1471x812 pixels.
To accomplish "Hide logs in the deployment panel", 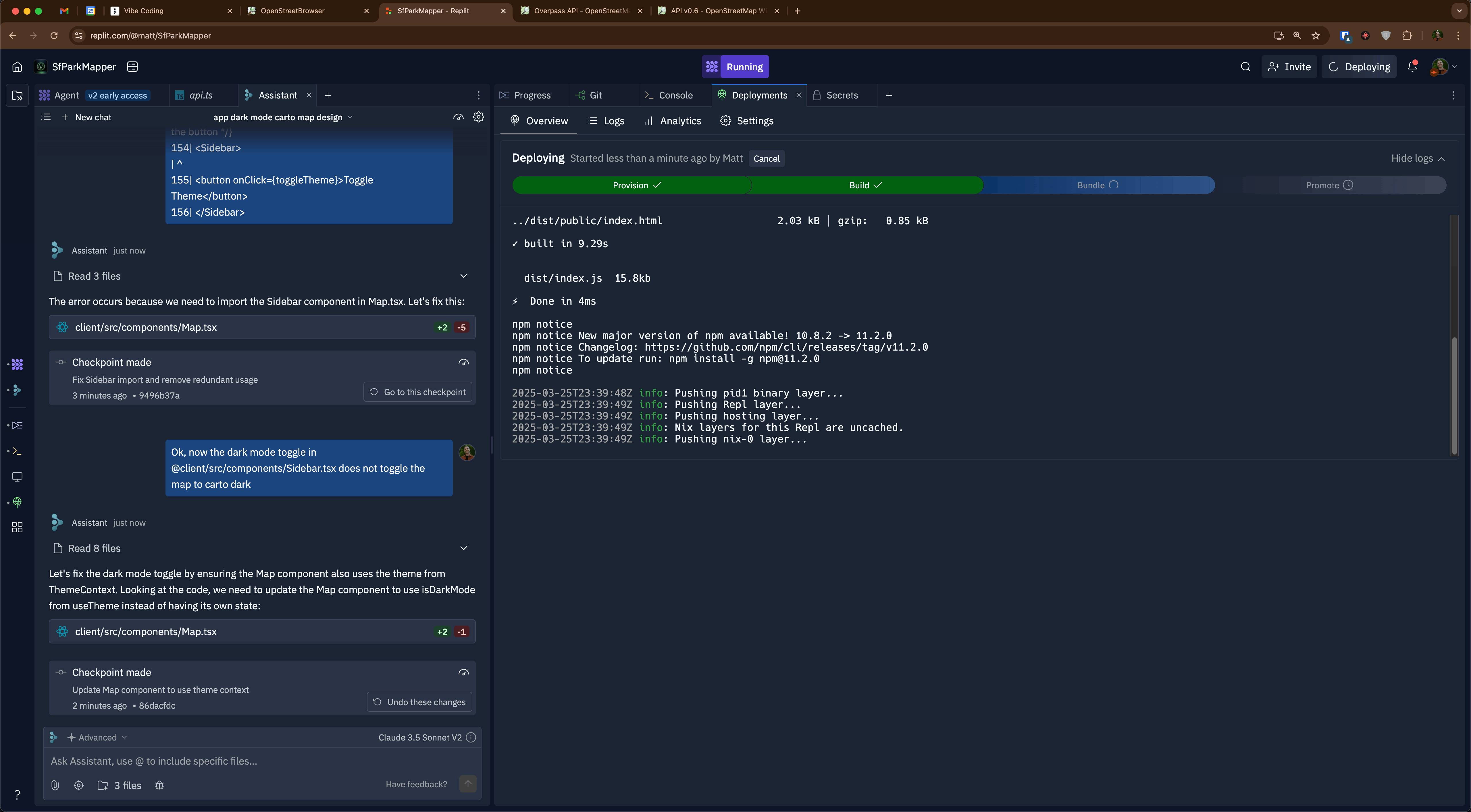I will [x=1417, y=158].
